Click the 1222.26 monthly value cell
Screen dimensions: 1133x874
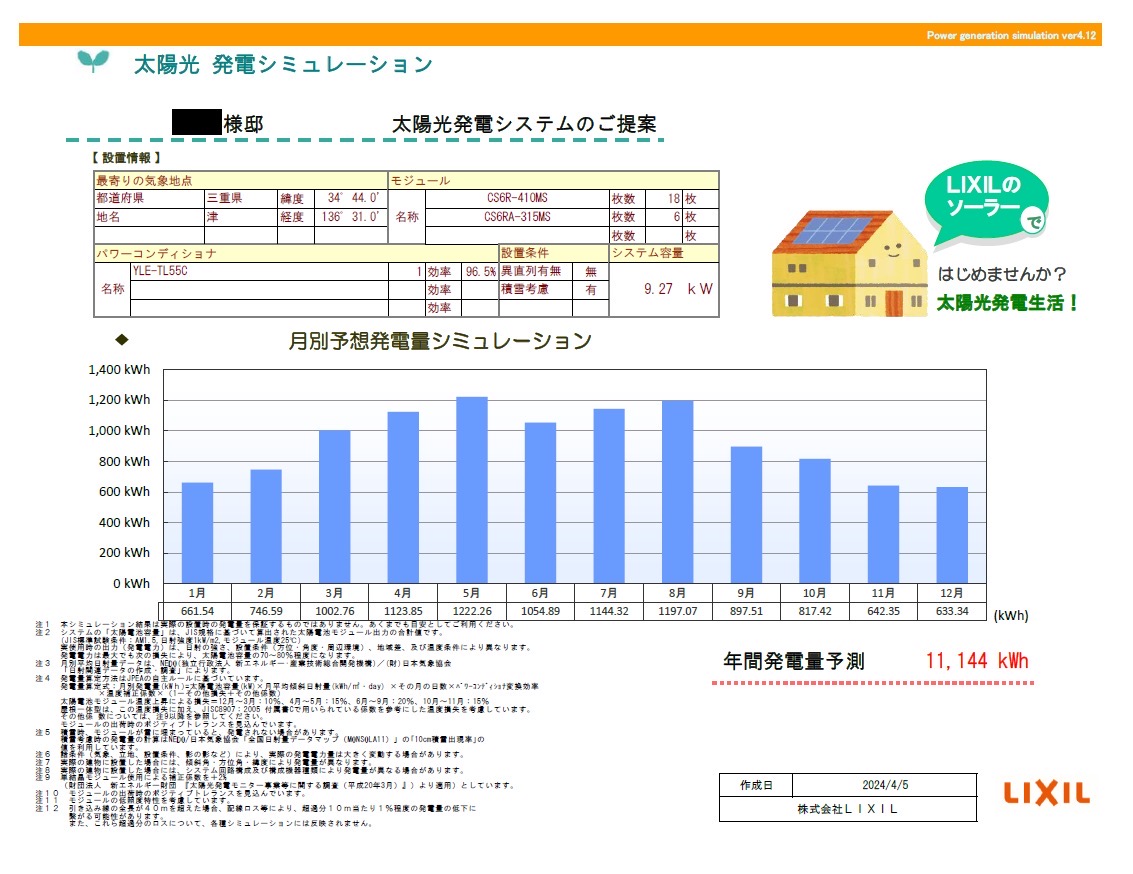click(x=472, y=611)
